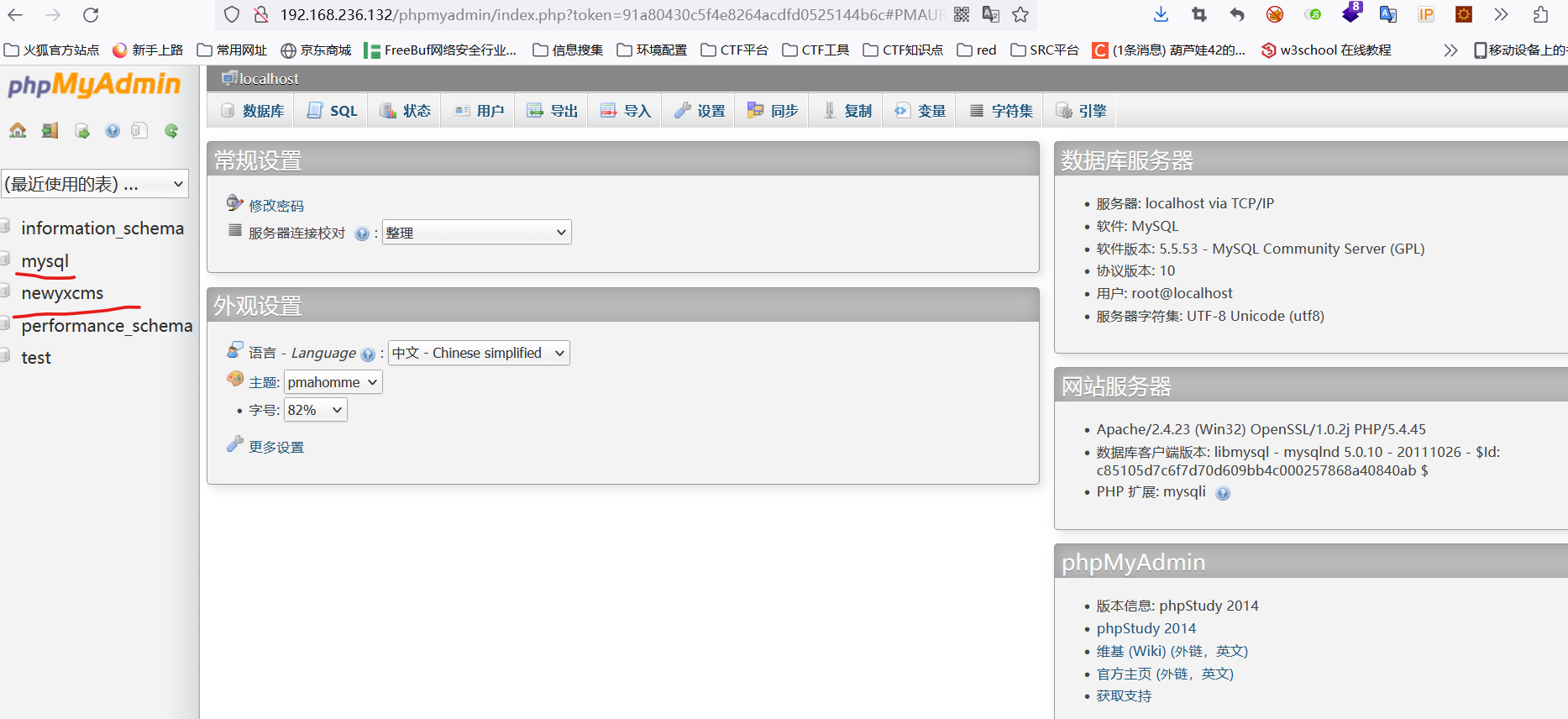1568x719 pixels.
Task: Open the recently used tables dropdown
Action: (94, 184)
